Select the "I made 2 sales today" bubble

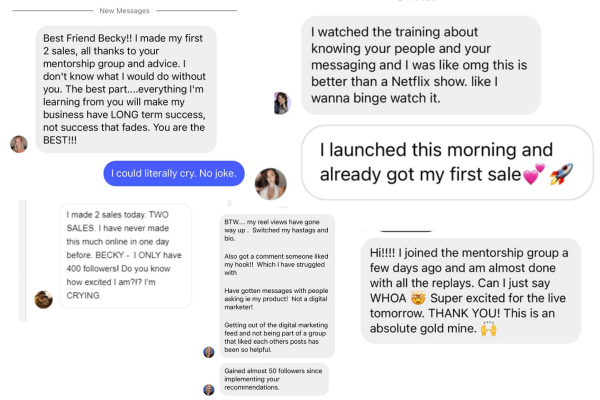tap(126, 256)
